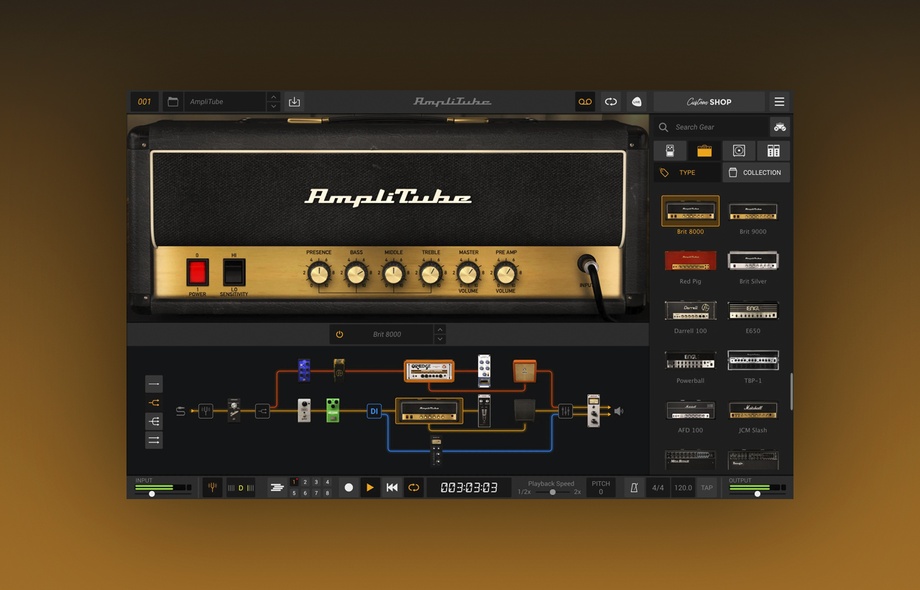Click the play button

point(370,487)
